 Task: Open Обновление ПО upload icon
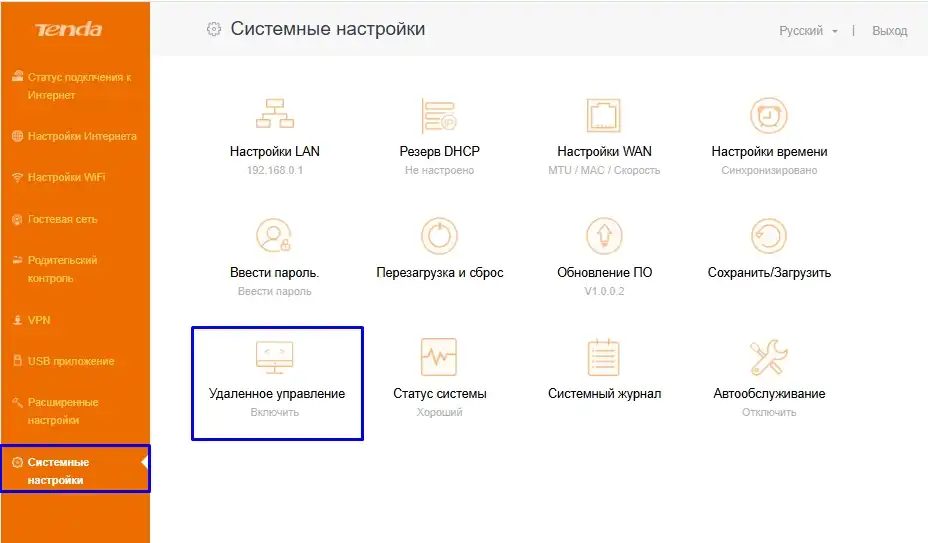coord(604,236)
